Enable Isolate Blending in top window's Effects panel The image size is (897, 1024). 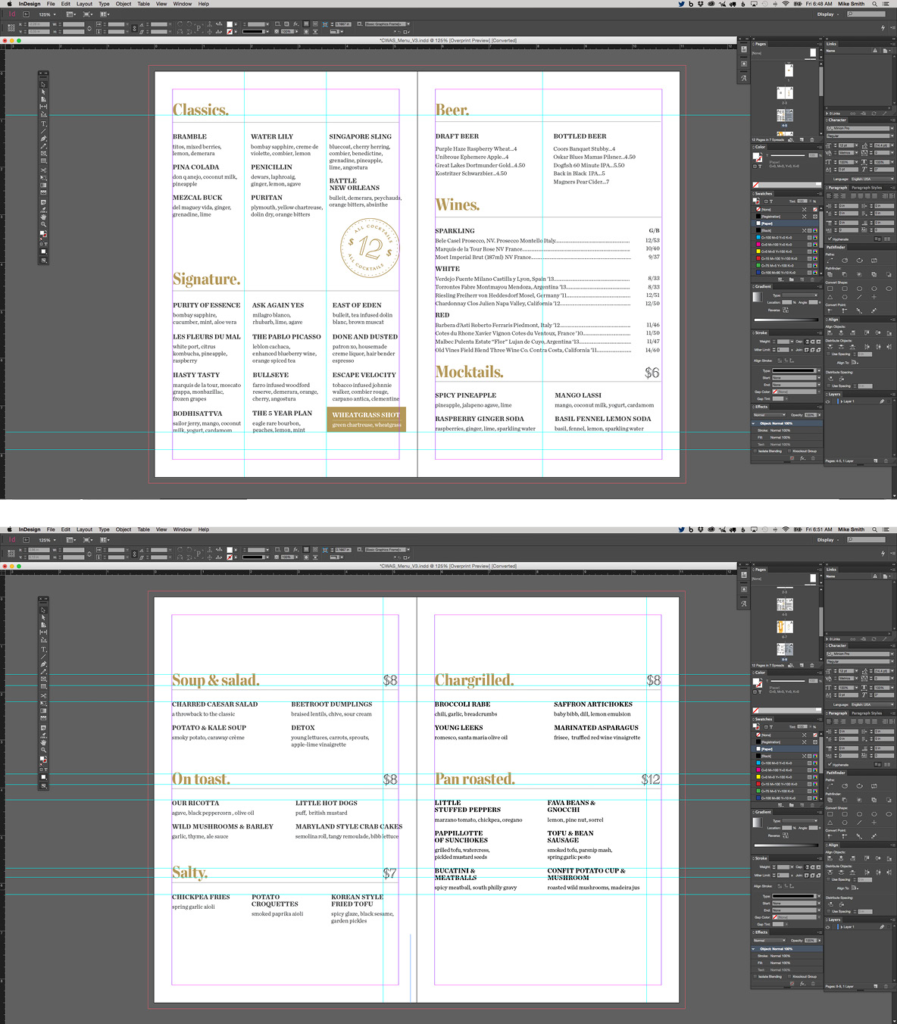click(757, 451)
